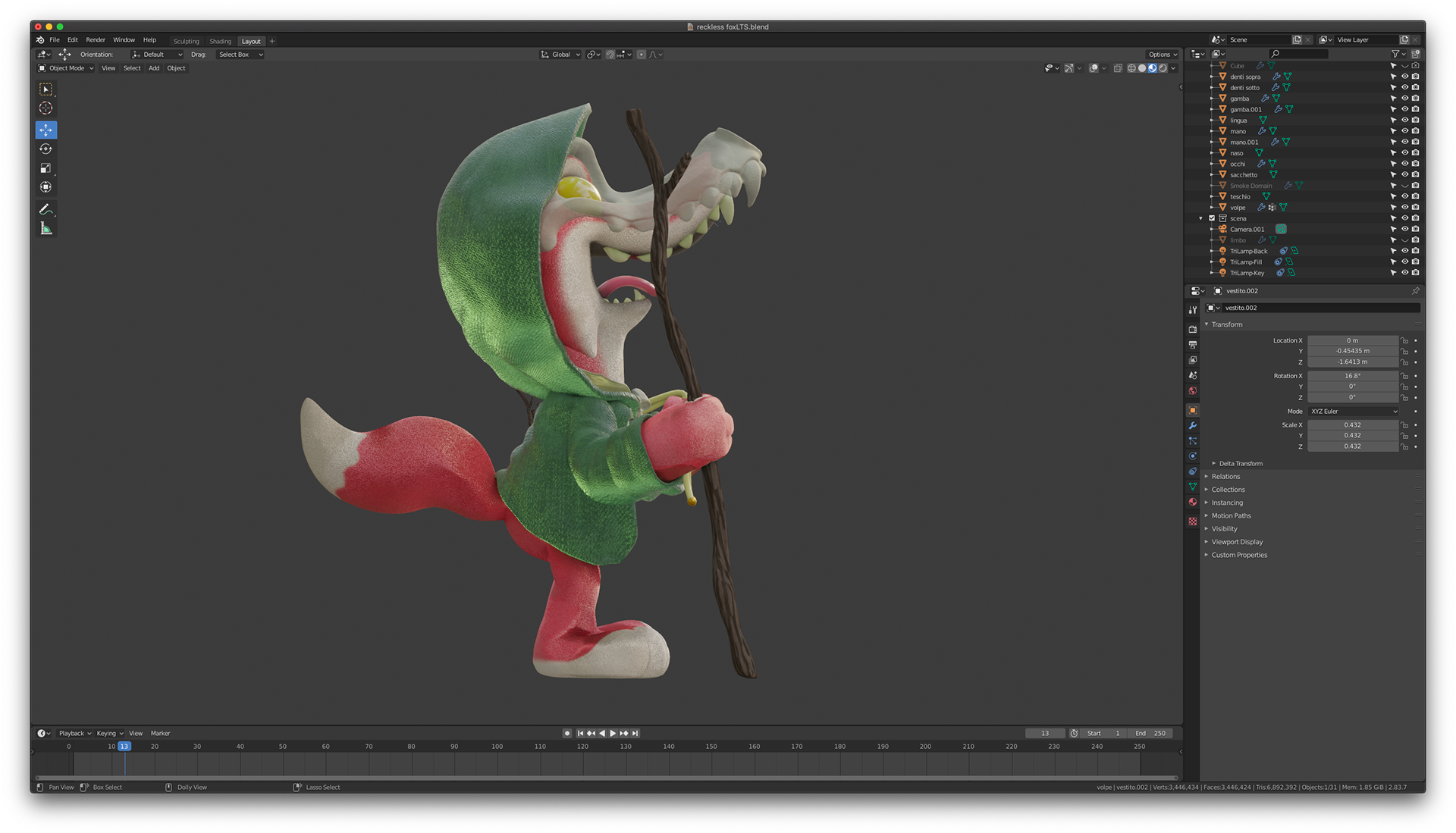Select the Cursor tool in toolbar
1456x833 pixels.
click(x=45, y=108)
